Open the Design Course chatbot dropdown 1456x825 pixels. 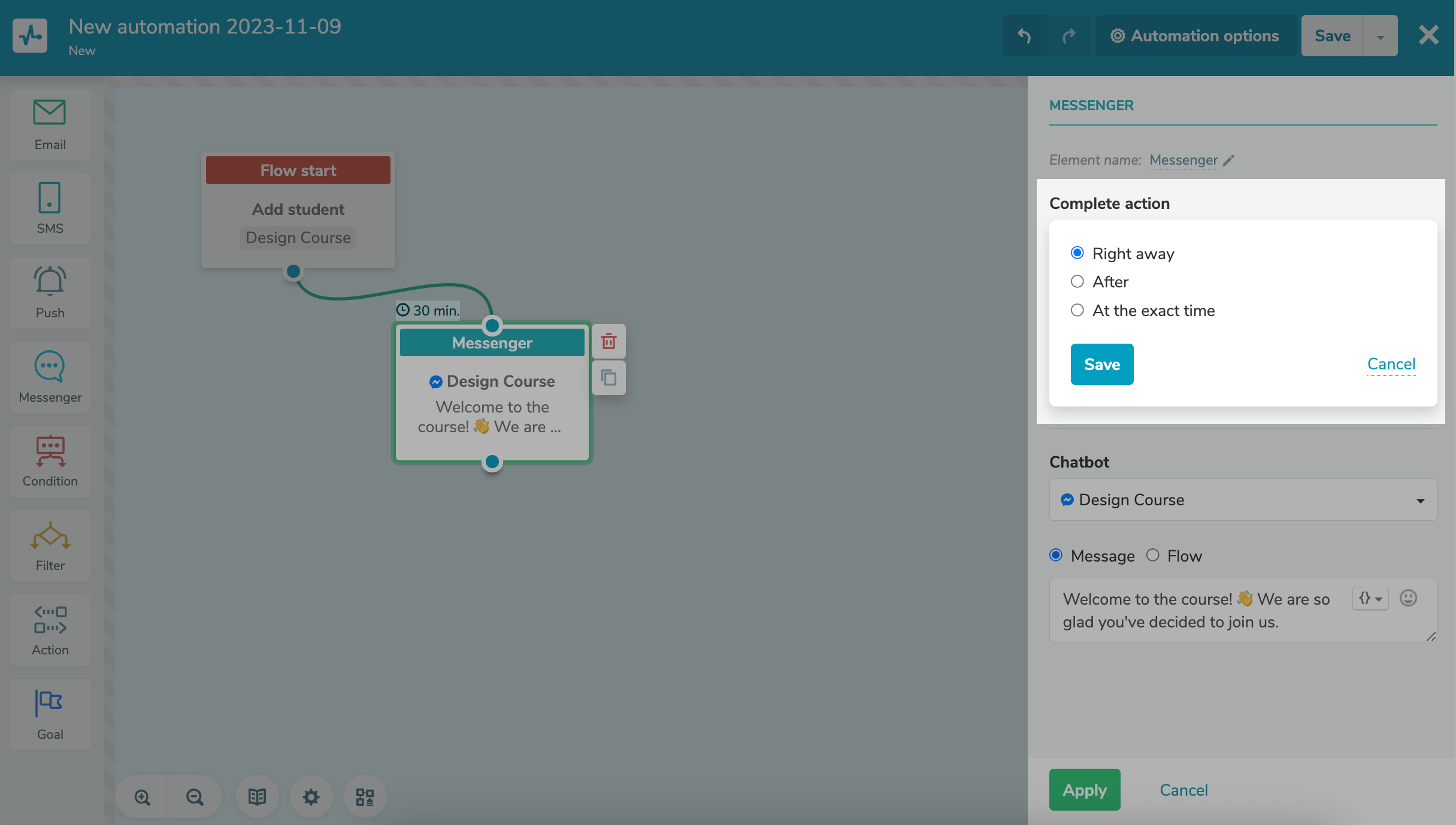(1242, 500)
